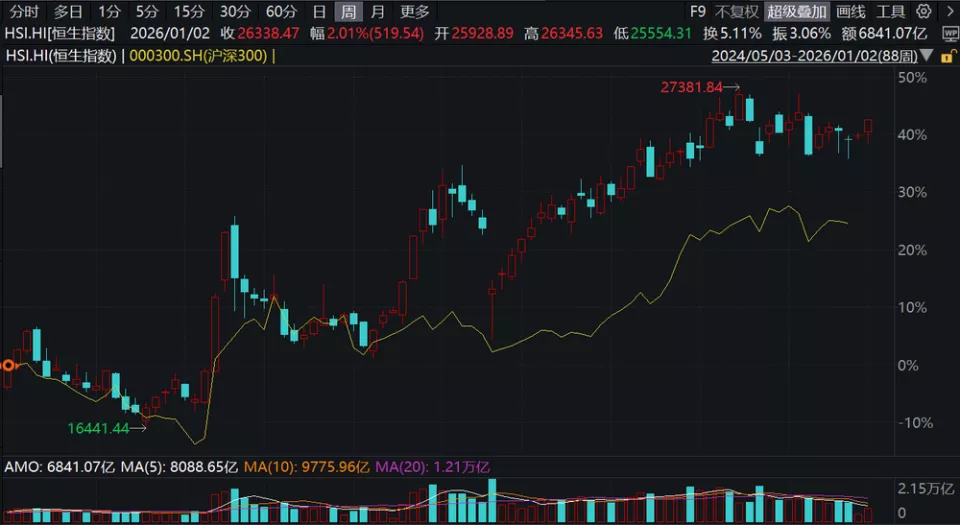Image resolution: width=960 pixels, height=525 pixels.
Task: Open the 工具 tools menu
Action: 890,12
